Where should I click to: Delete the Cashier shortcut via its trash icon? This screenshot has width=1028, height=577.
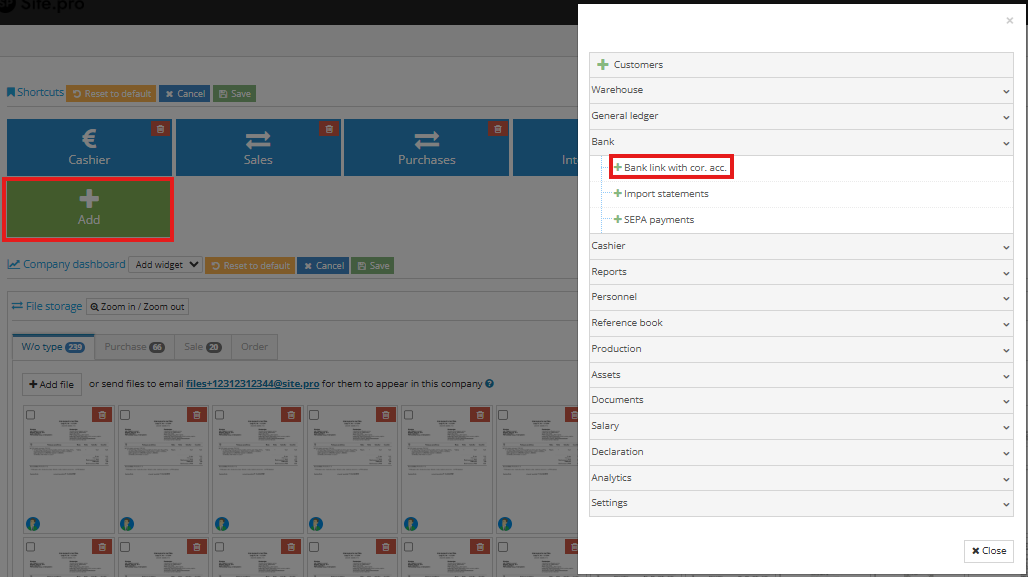(160, 128)
